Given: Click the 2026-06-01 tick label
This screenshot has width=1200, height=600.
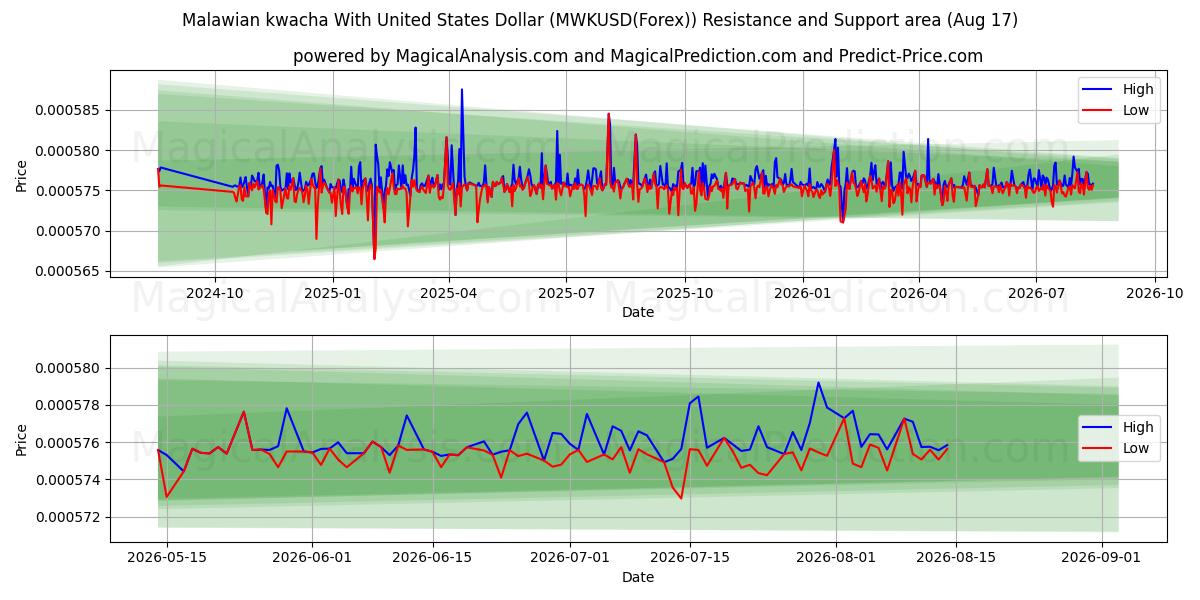Looking at the screenshot, I should pos(312,558).
